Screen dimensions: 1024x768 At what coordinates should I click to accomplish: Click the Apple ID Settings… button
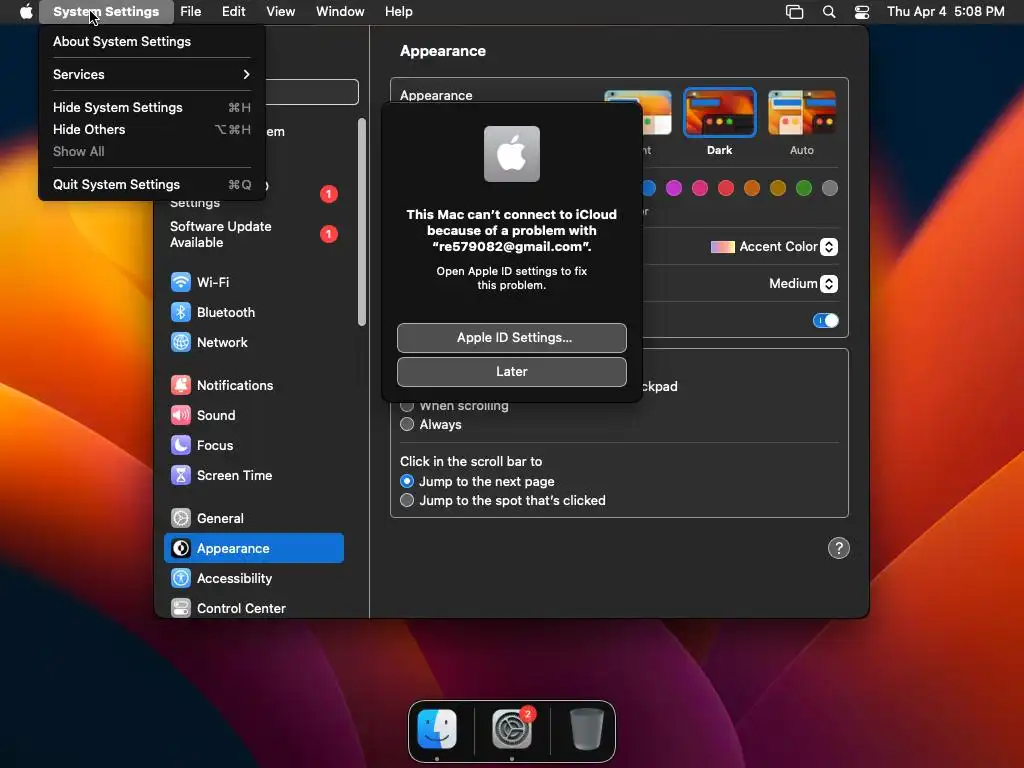point(512,338)
